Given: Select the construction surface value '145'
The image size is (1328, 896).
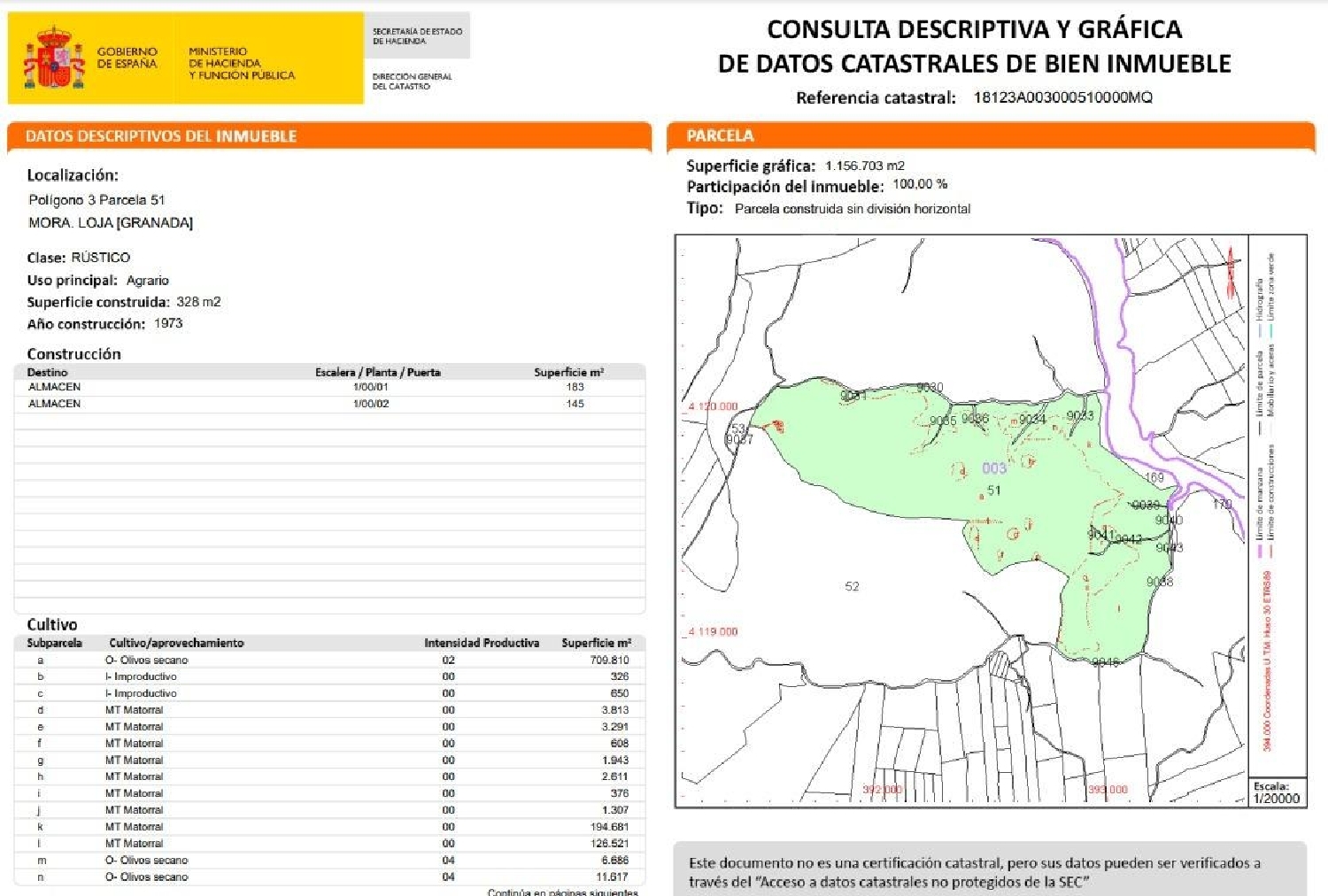Looking at the screenshot, I should point(575,404).
